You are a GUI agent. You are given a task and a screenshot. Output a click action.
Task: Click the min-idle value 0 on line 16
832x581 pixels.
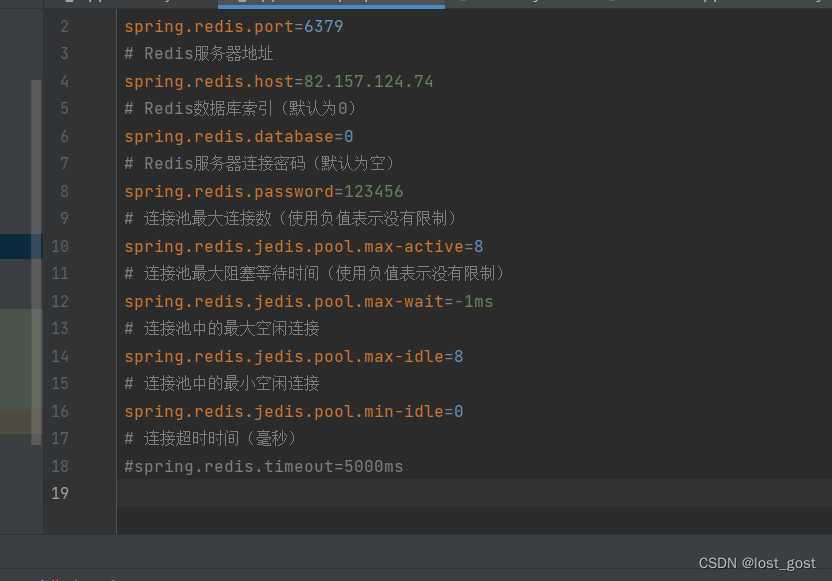458,410
